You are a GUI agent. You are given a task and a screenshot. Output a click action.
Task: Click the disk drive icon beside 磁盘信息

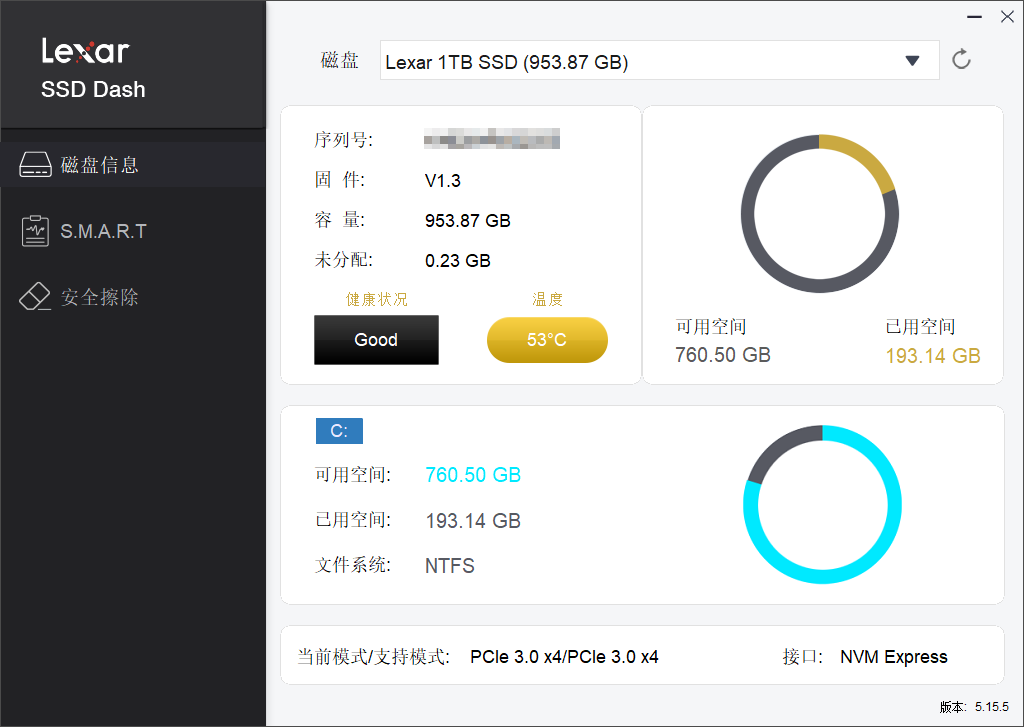point(35,165)
